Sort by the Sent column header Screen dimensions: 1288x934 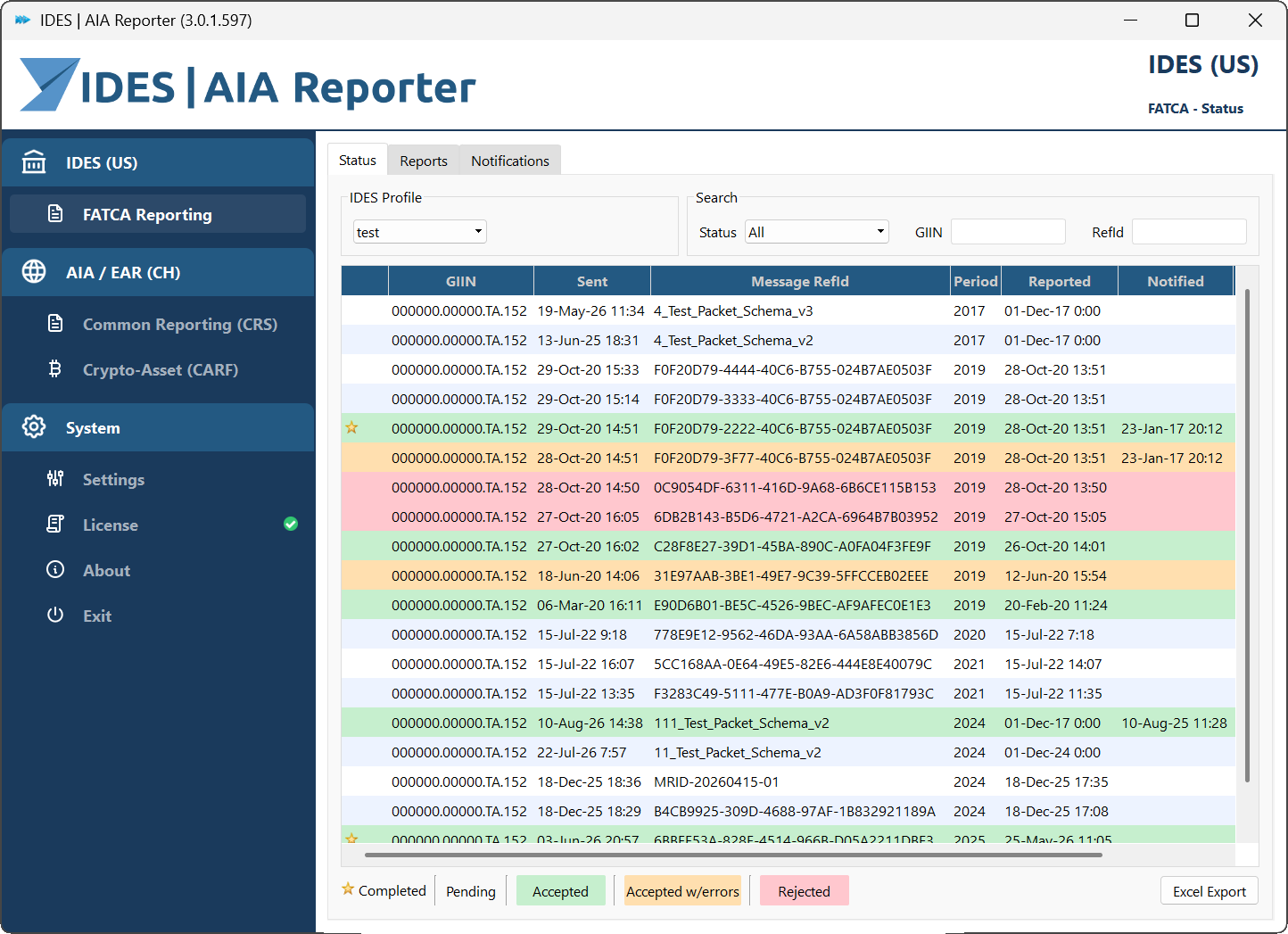[x=592, y=281]
